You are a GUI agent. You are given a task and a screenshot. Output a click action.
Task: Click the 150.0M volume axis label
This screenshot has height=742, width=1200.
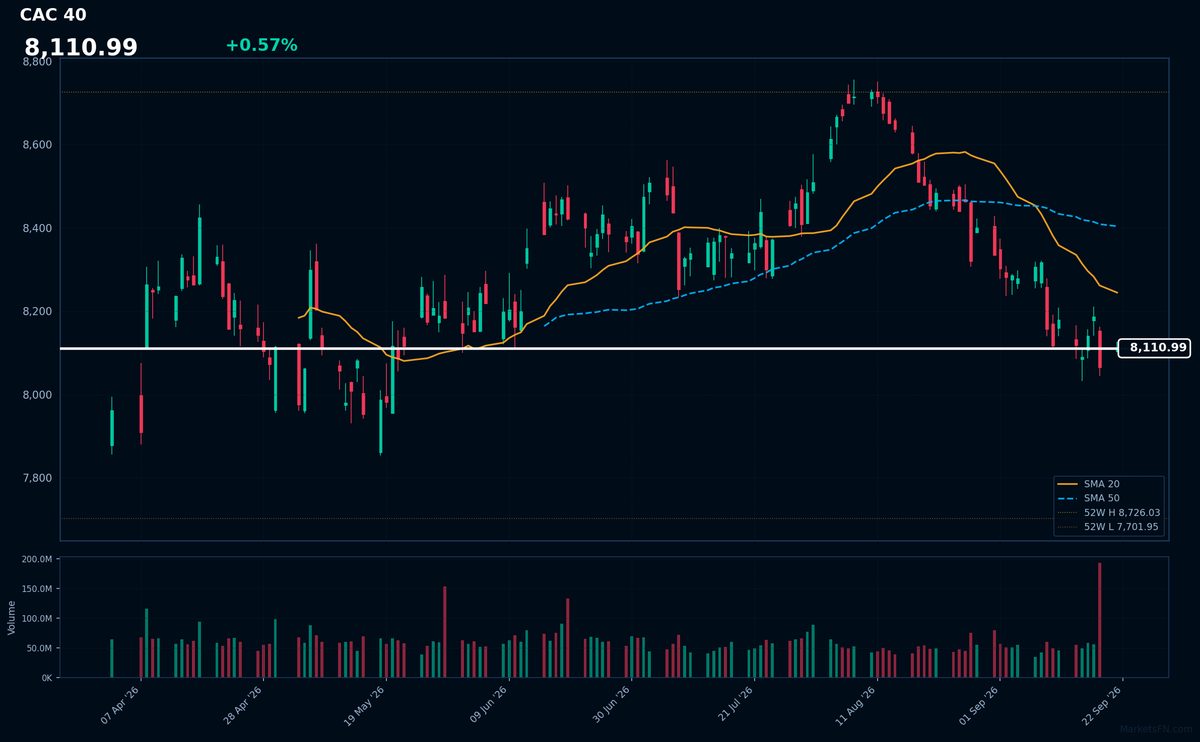click(36, 589)
